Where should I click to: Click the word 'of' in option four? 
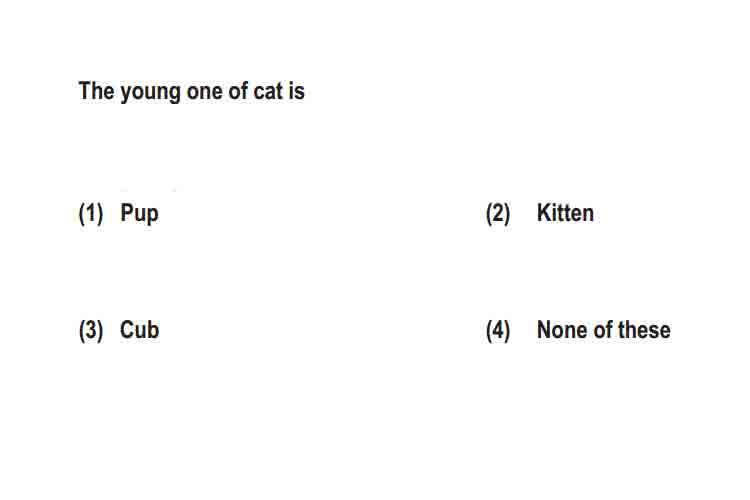[604, 330]
